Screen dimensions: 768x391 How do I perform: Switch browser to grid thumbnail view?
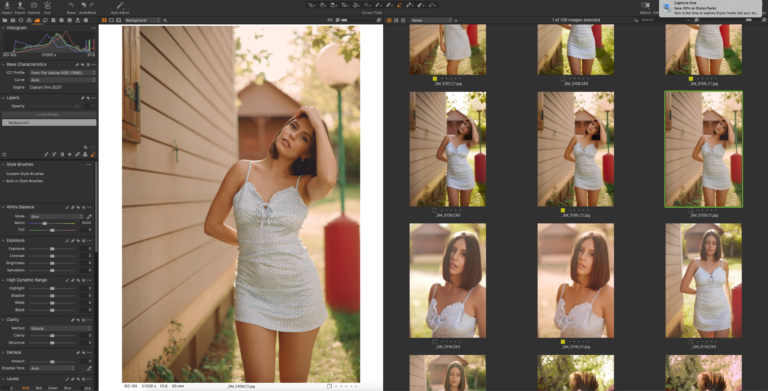pyautogui.click(x=389, y=20)
